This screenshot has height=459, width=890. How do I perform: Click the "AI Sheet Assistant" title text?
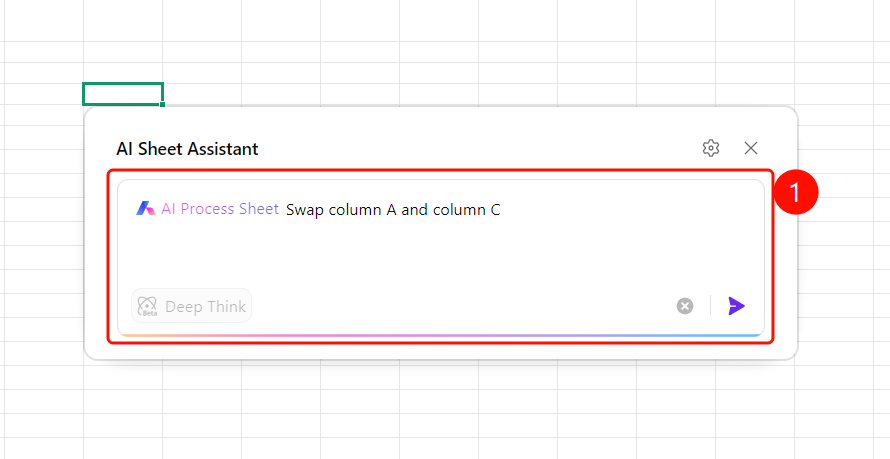point(187,149)
